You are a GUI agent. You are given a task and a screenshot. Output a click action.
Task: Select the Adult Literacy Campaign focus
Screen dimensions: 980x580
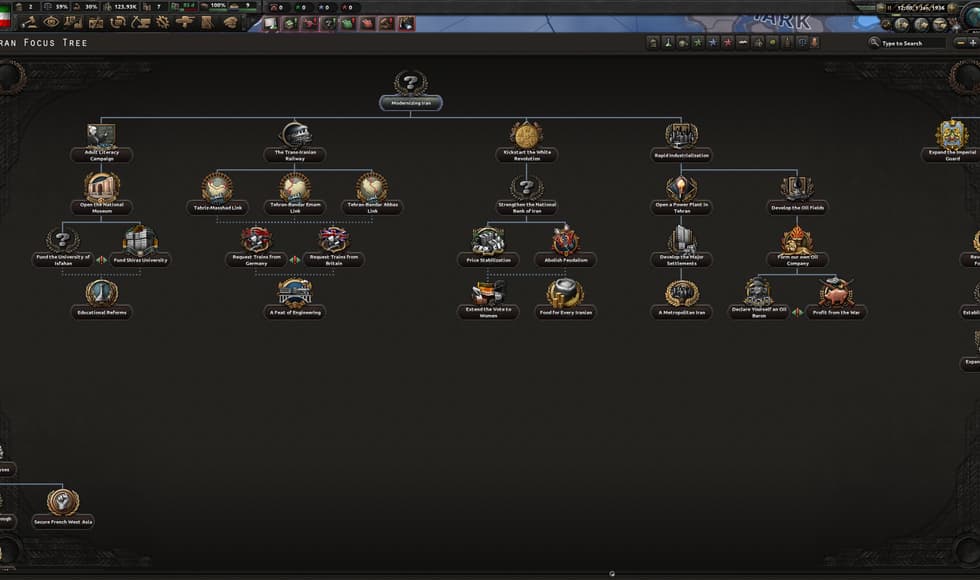coord(101,142)
